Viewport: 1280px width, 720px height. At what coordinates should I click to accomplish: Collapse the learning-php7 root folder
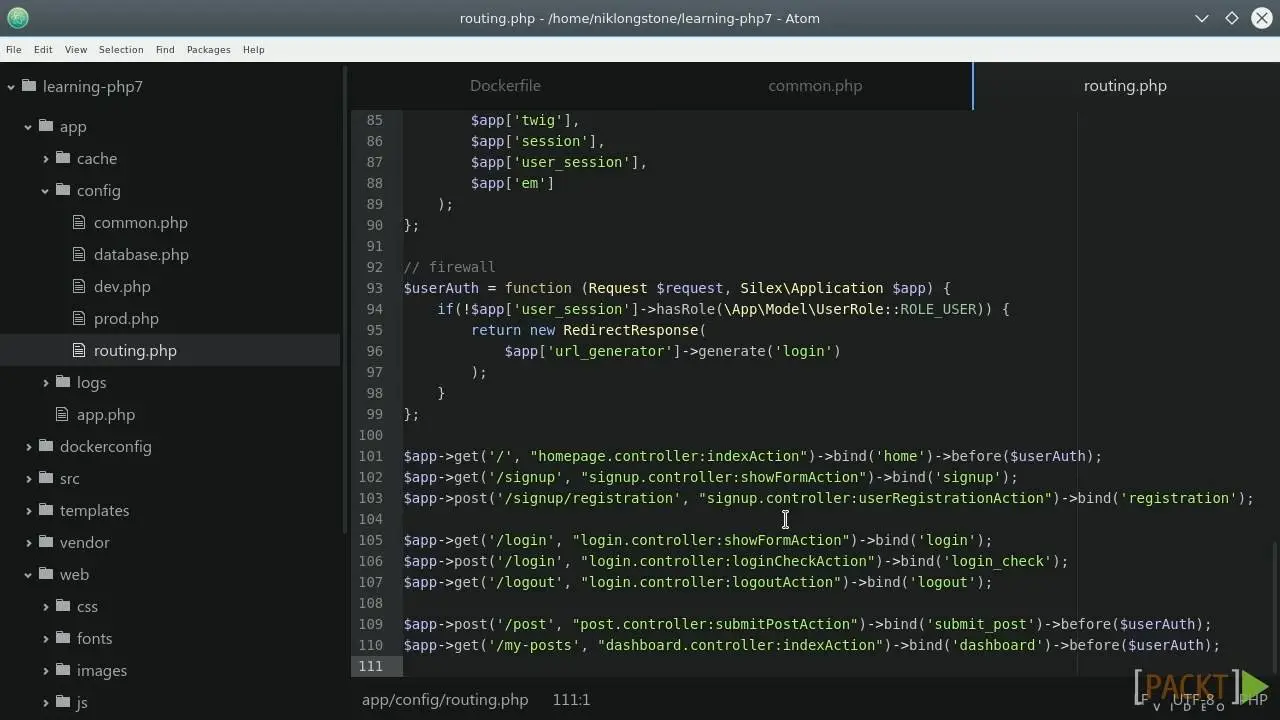11,86
